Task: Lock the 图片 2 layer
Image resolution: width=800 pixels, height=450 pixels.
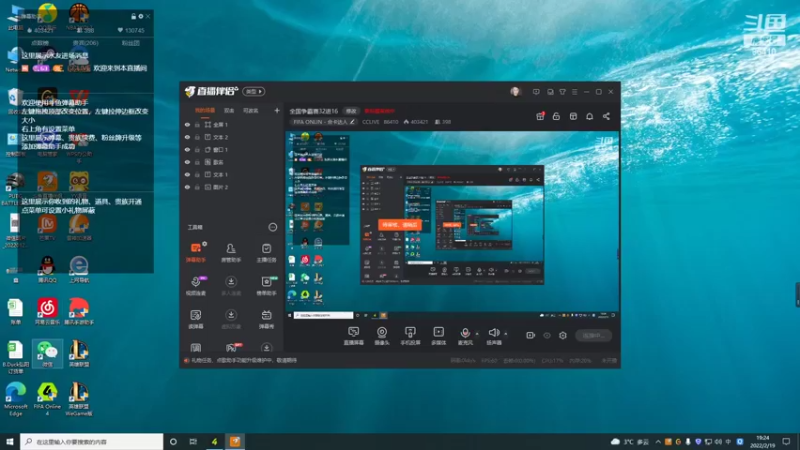Action: [197, 187]
